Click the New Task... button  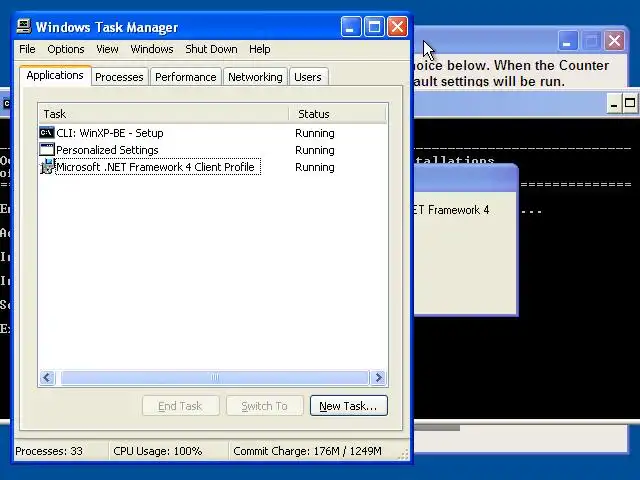349,406
